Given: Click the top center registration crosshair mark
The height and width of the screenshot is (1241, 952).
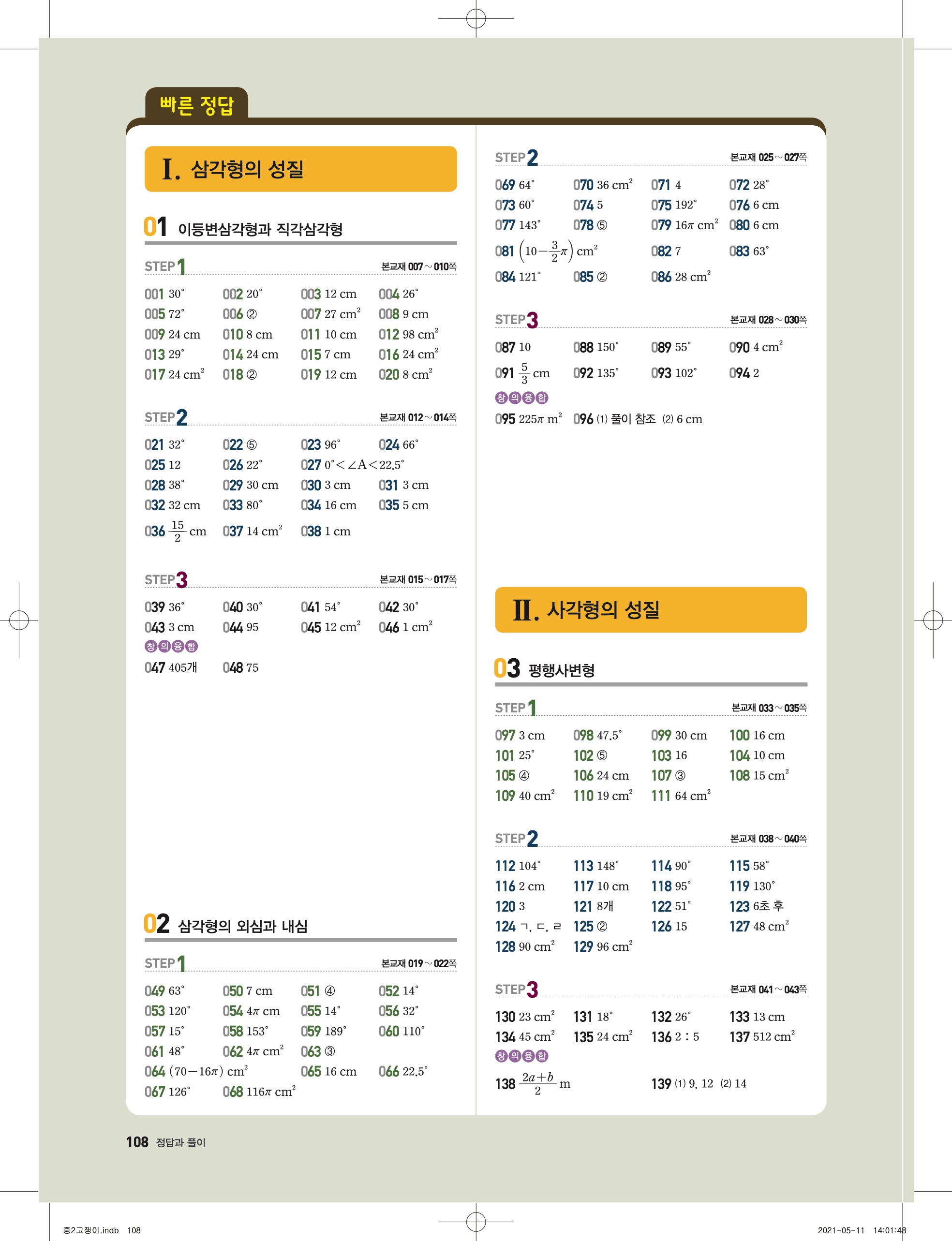Looking at the screenshot, I should pos(476,19).
